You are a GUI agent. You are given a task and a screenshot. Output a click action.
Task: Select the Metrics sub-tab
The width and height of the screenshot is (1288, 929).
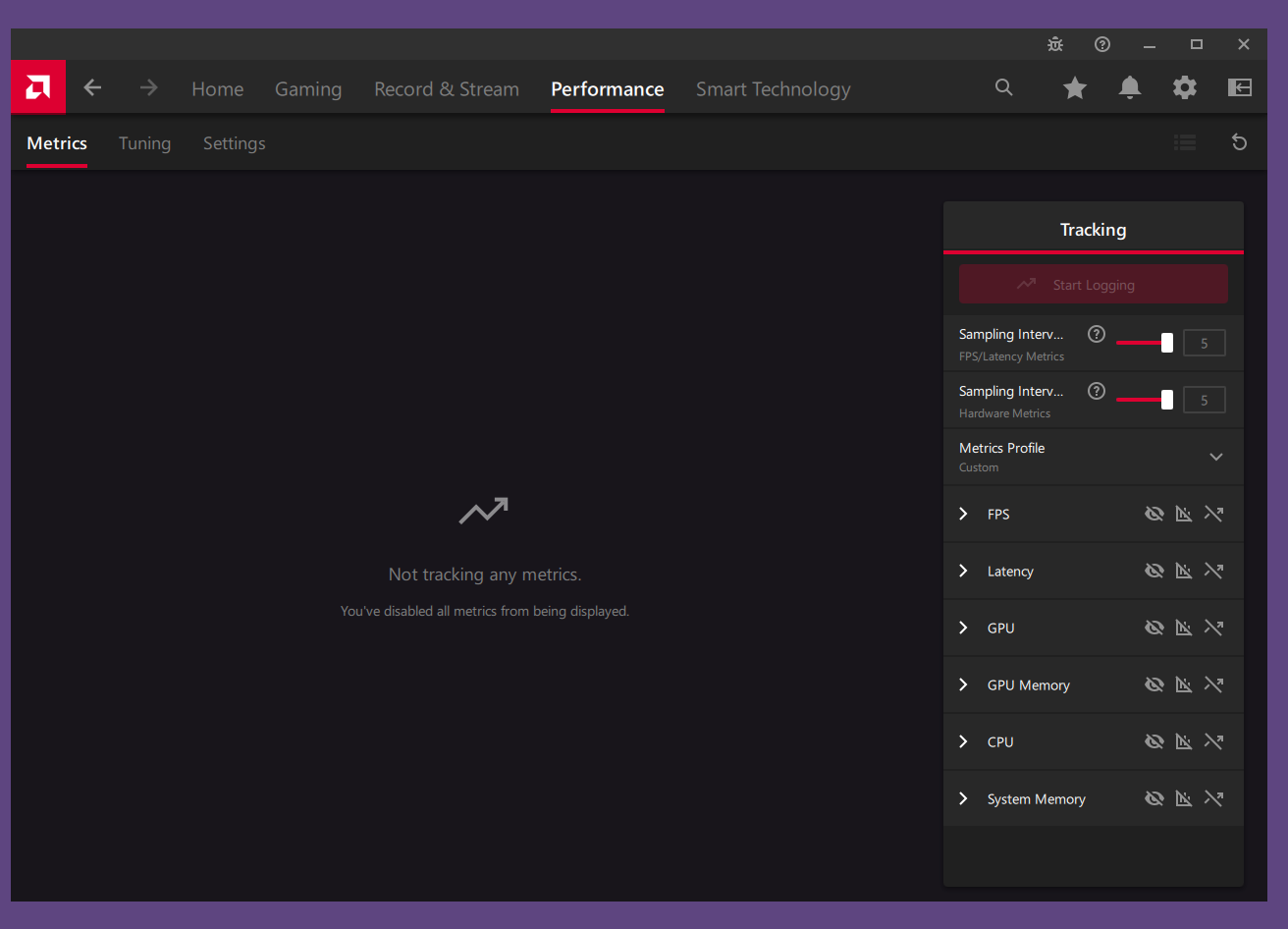(x=57, y=143)
